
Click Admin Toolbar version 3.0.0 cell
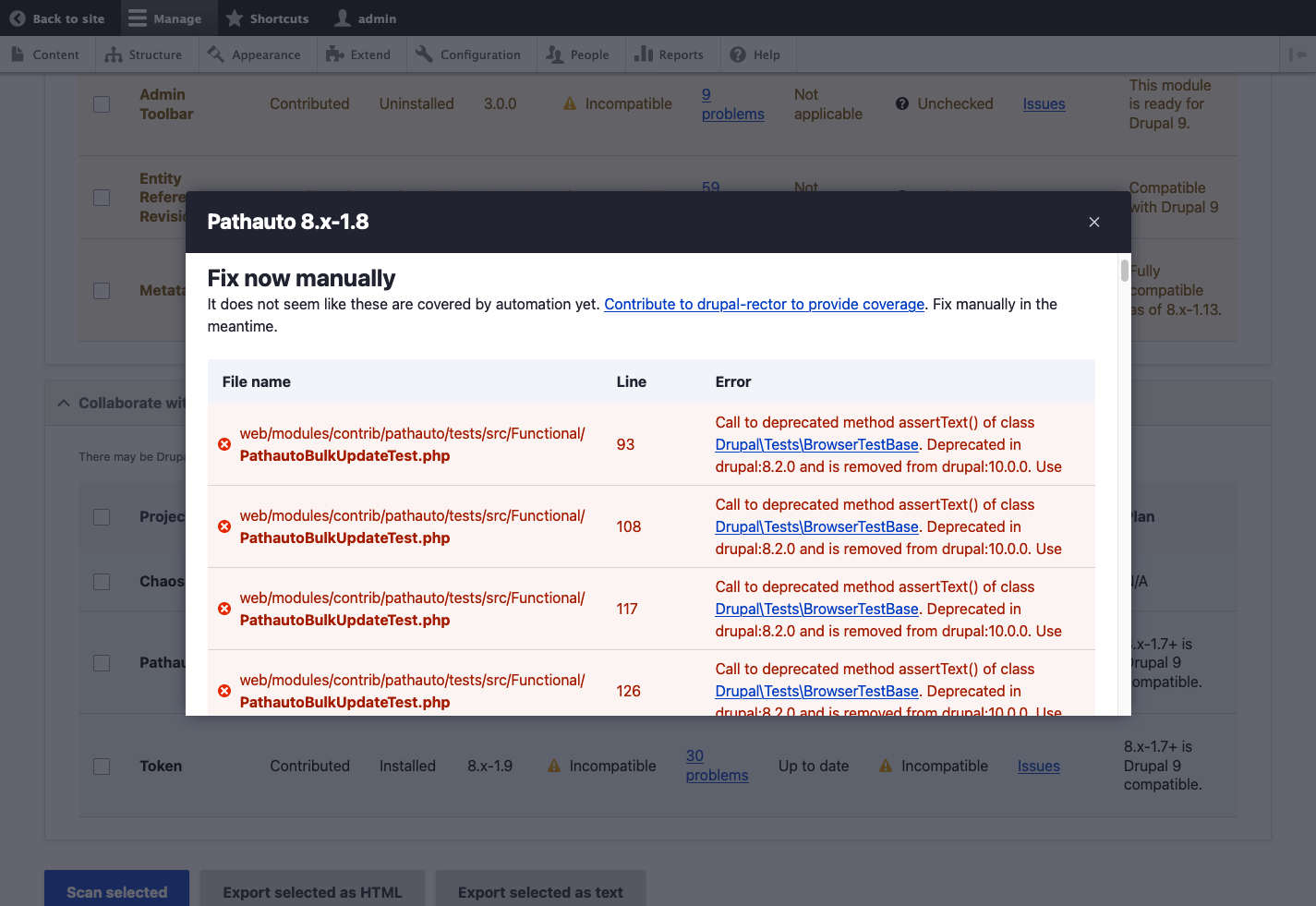click(x=500, y=104)
